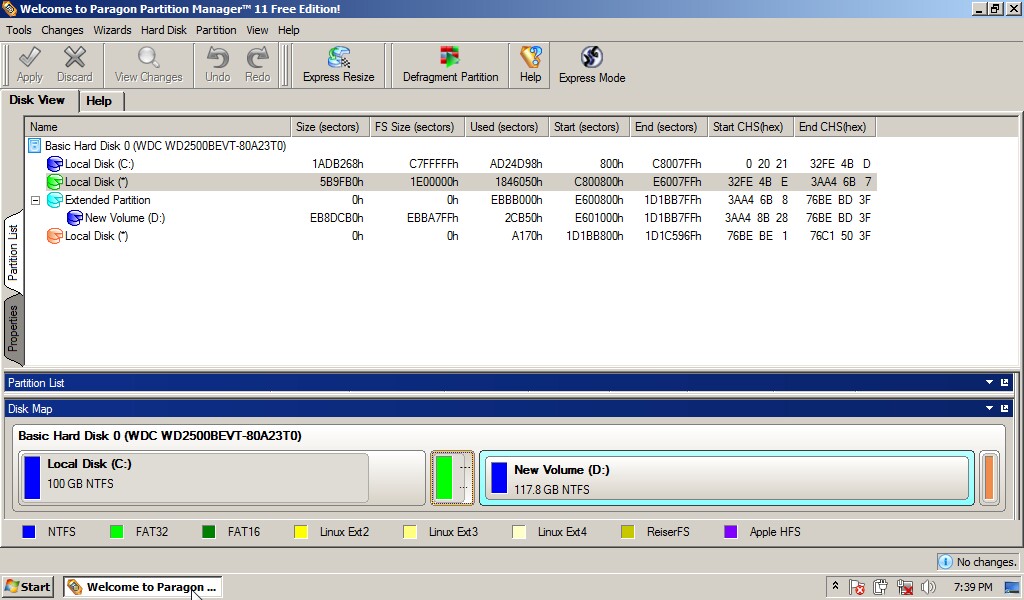This screenshot has width=1024, height=600.
Task: Launch the Express Resize wizard
Action: pyautogui.click(x=338, y=65)
